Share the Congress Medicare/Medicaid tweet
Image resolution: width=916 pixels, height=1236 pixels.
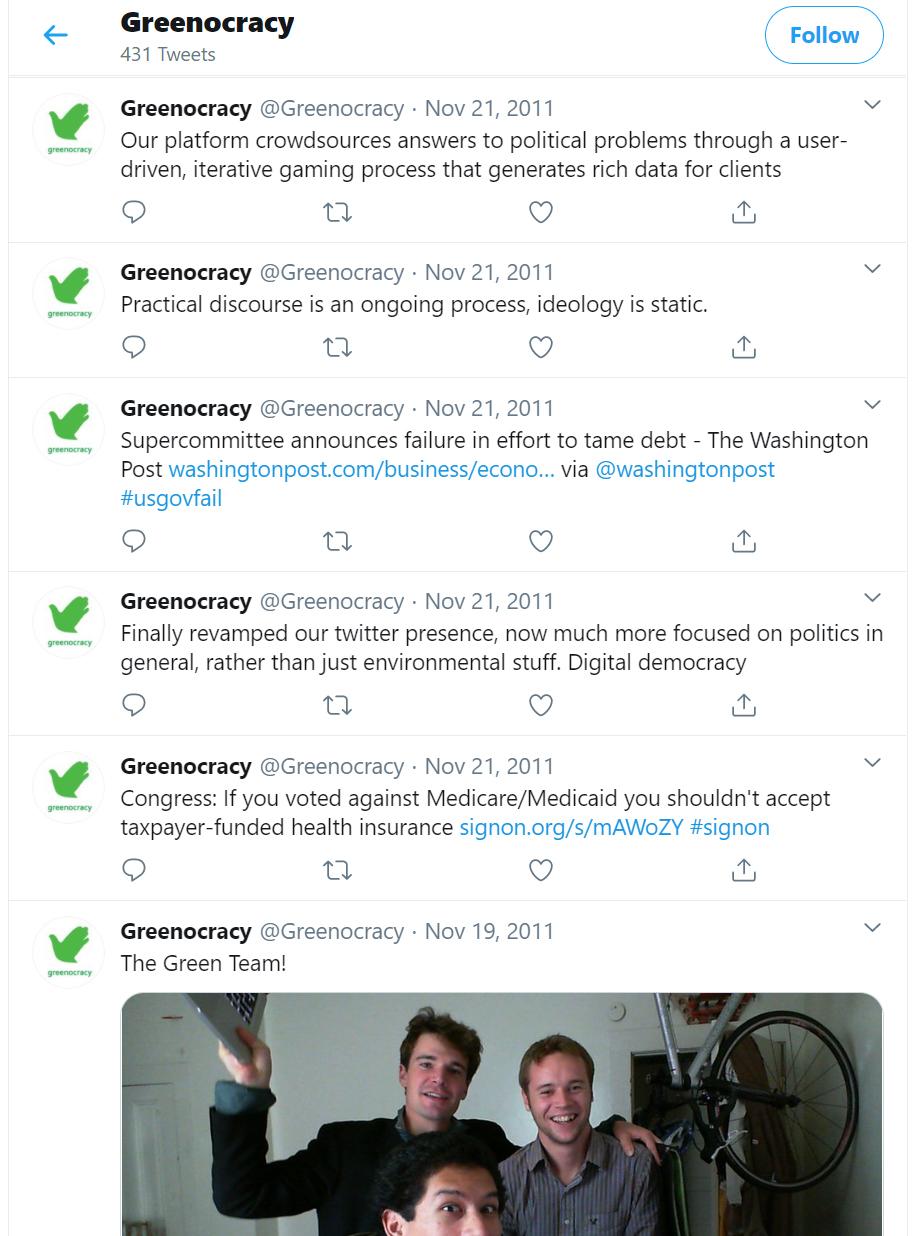743,870
